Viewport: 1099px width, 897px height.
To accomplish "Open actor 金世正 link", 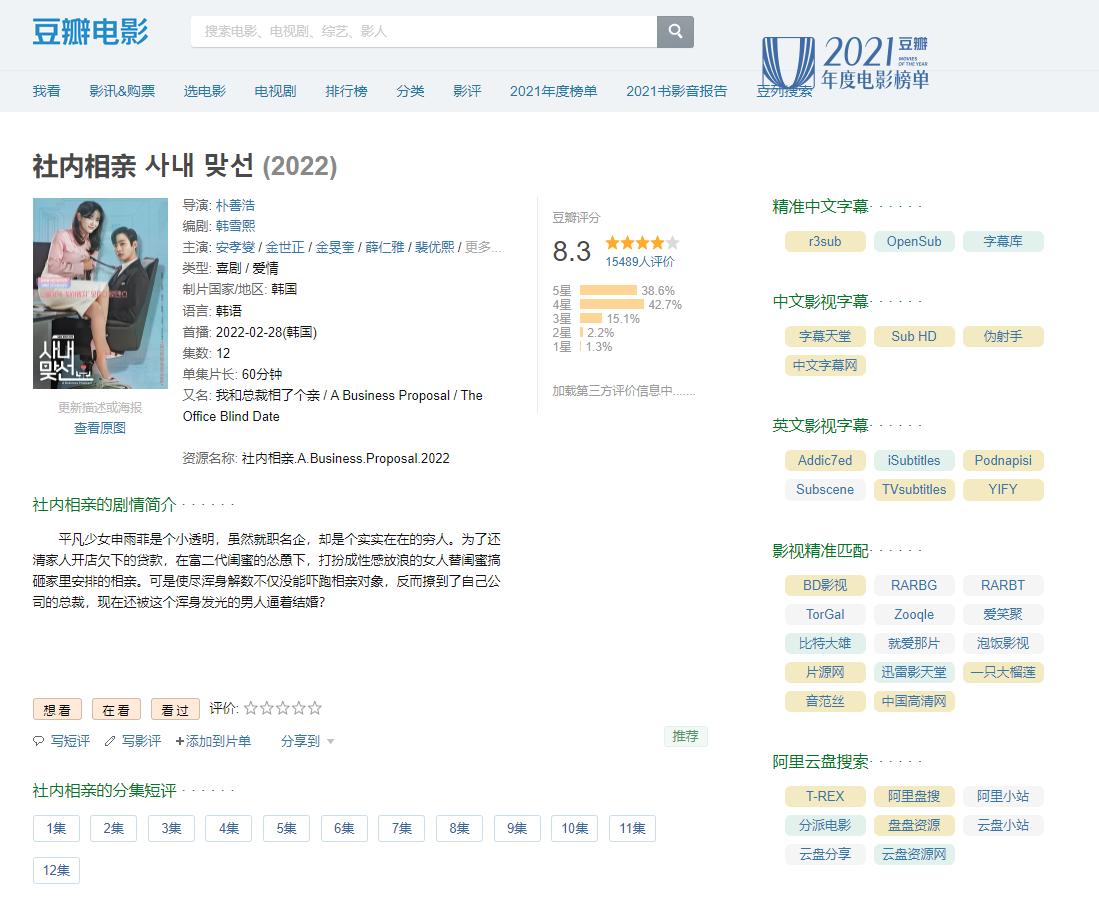I will (x=285, y=247).
